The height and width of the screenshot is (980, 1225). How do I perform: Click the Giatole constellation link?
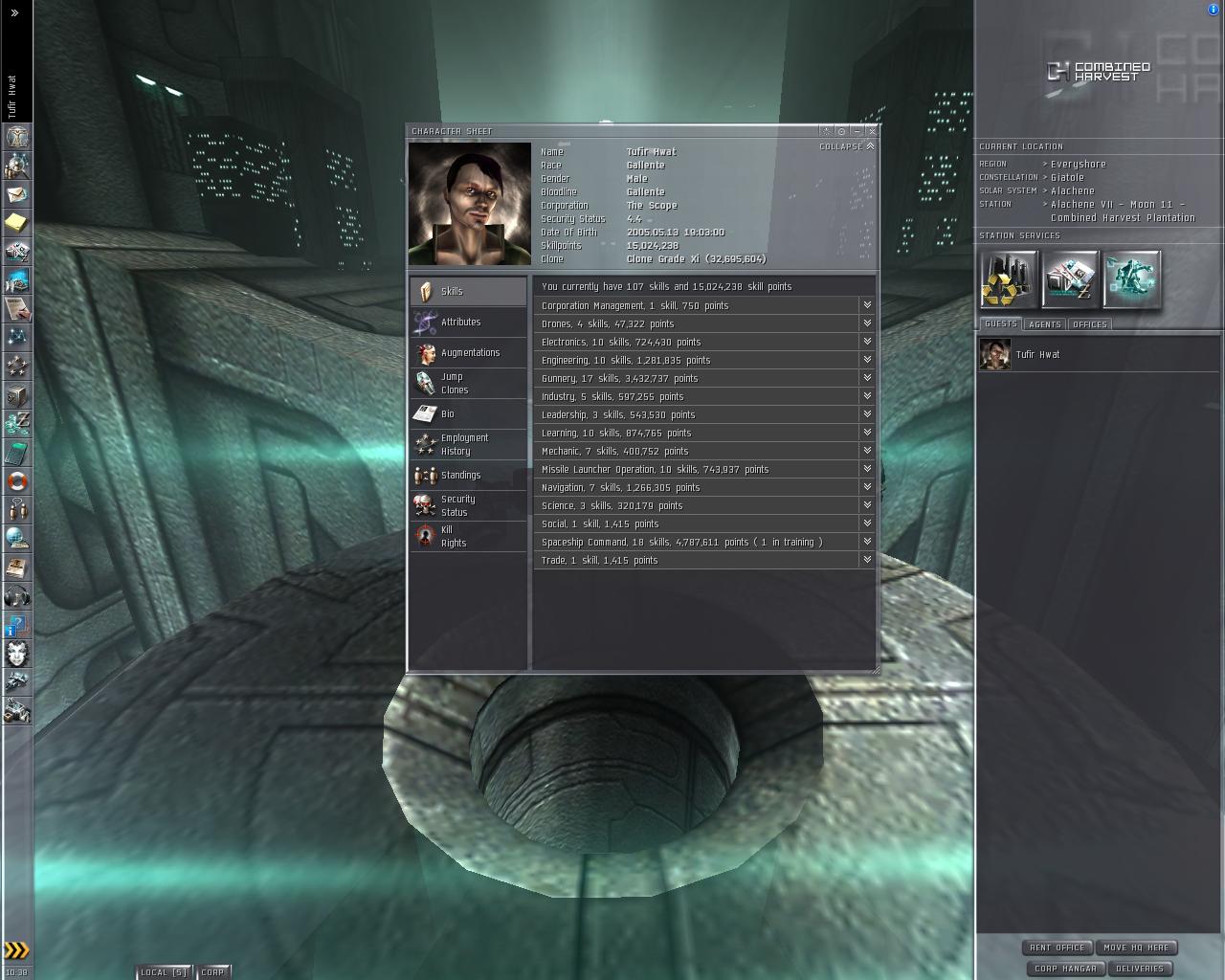(x=1068, y=177)
